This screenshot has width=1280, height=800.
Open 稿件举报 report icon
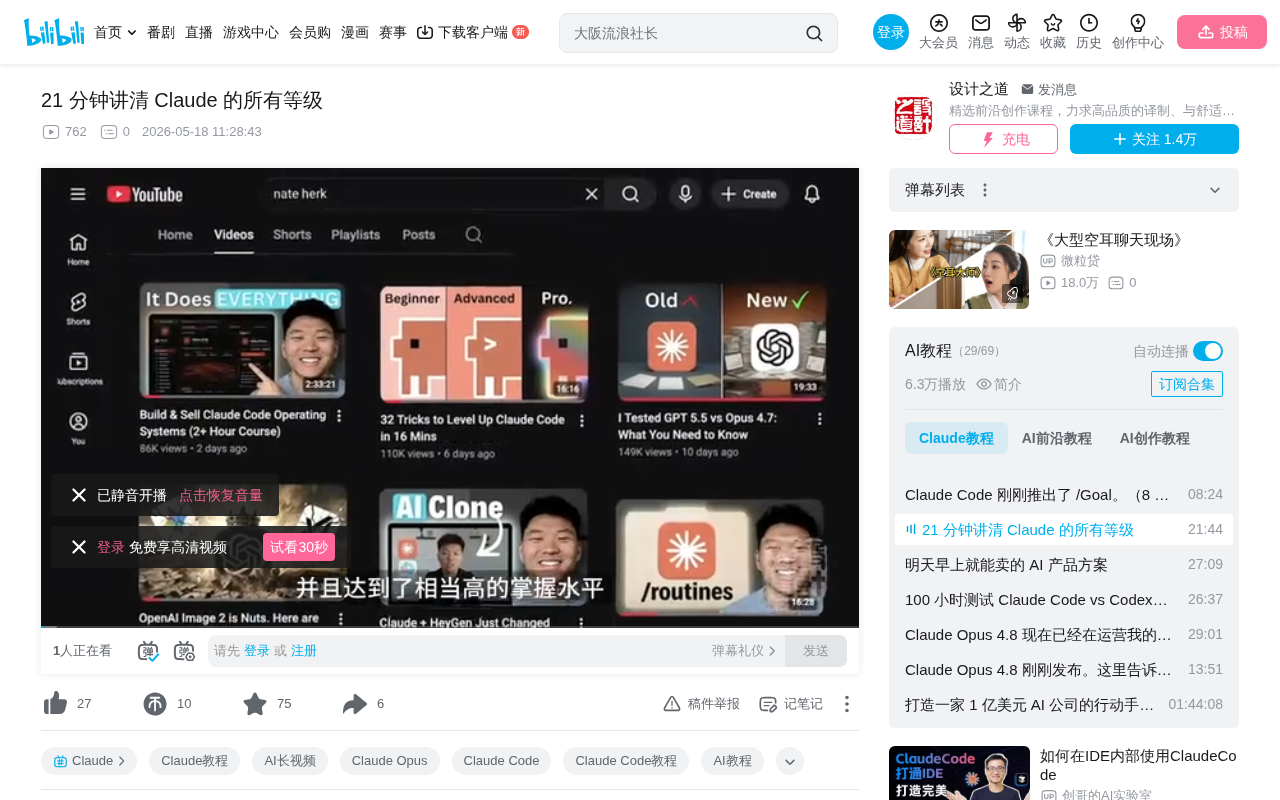coord(672,704)
